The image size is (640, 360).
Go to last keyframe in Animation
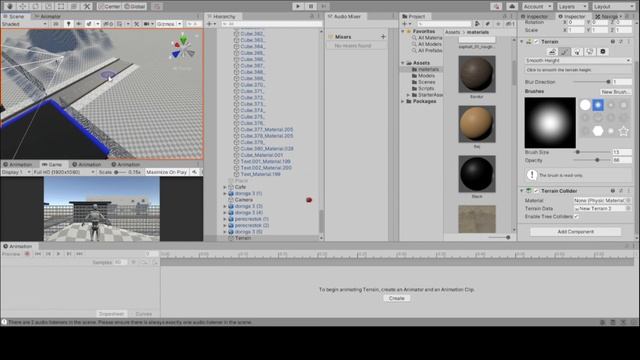coord(79,254)
